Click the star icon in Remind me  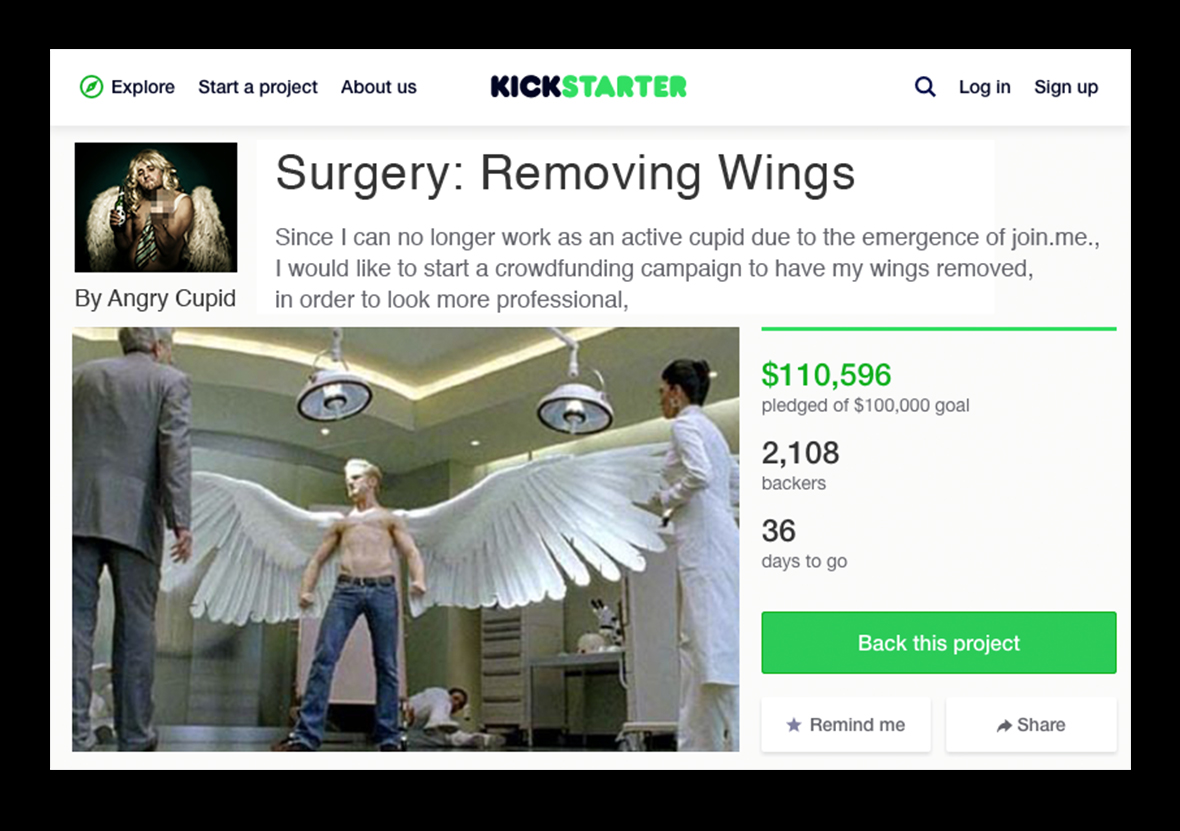click(794, 725)
